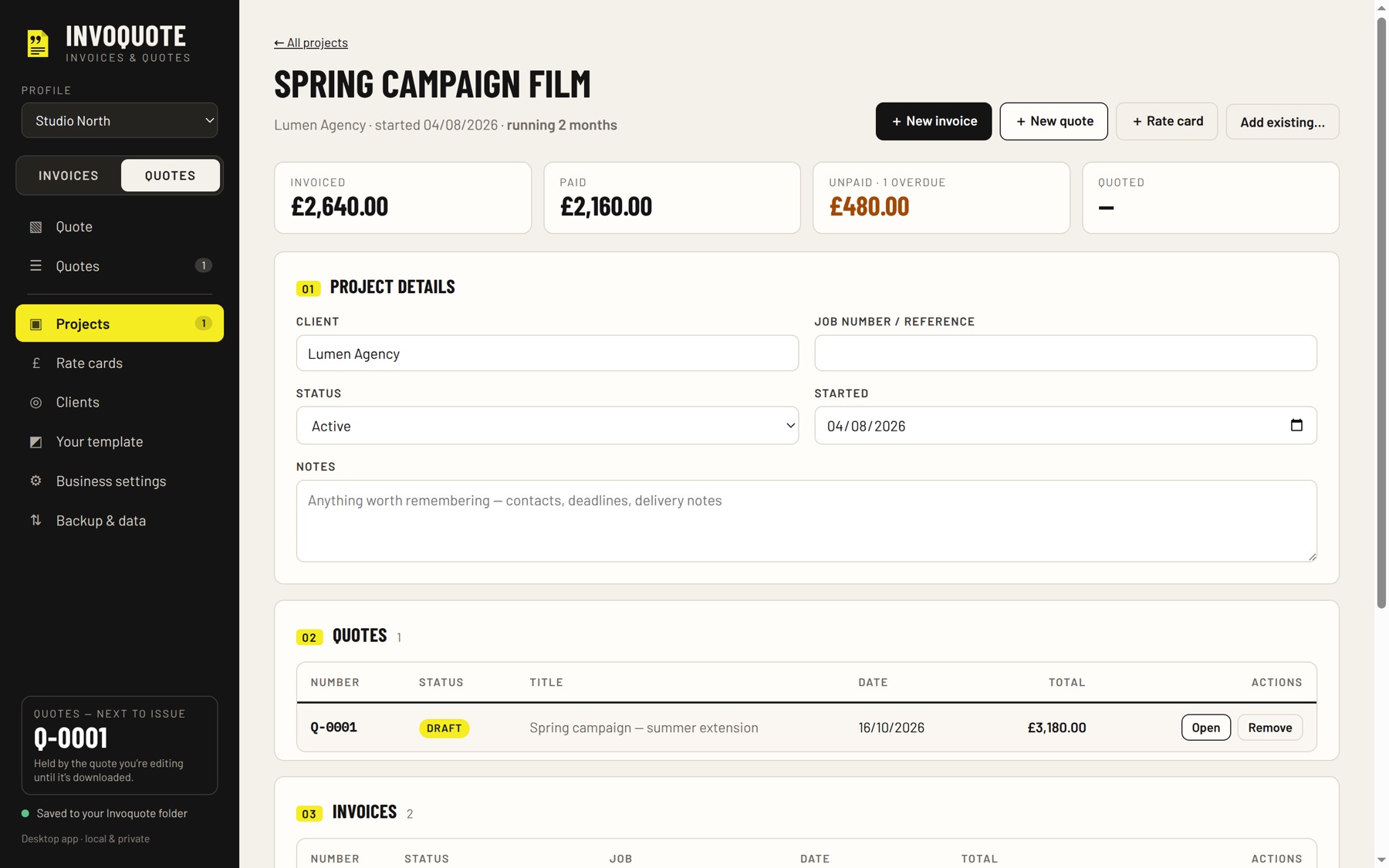Switch to the Invoices tab
Viewport: 1389px width, 868px height.
(69, 175)
